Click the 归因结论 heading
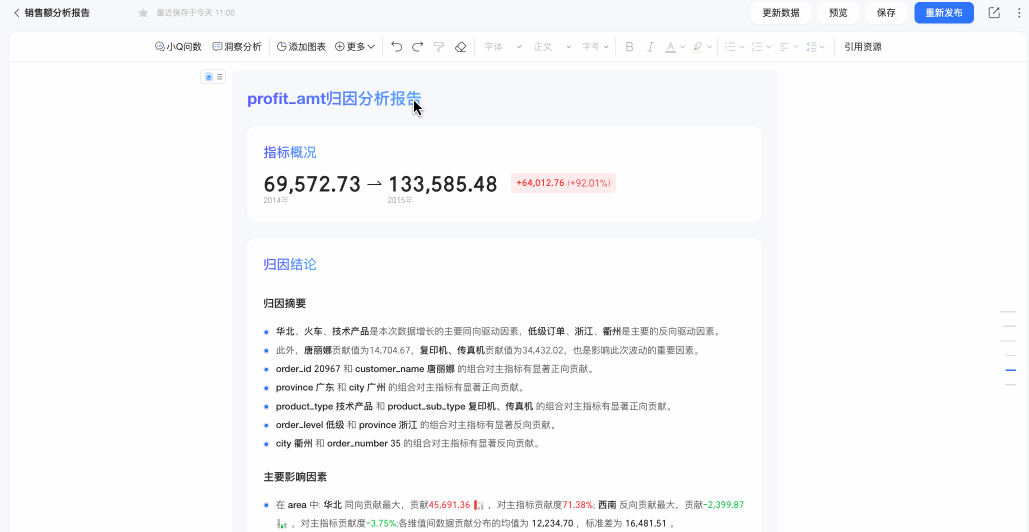Screen dimensions: 1029x532 point(289,264)
